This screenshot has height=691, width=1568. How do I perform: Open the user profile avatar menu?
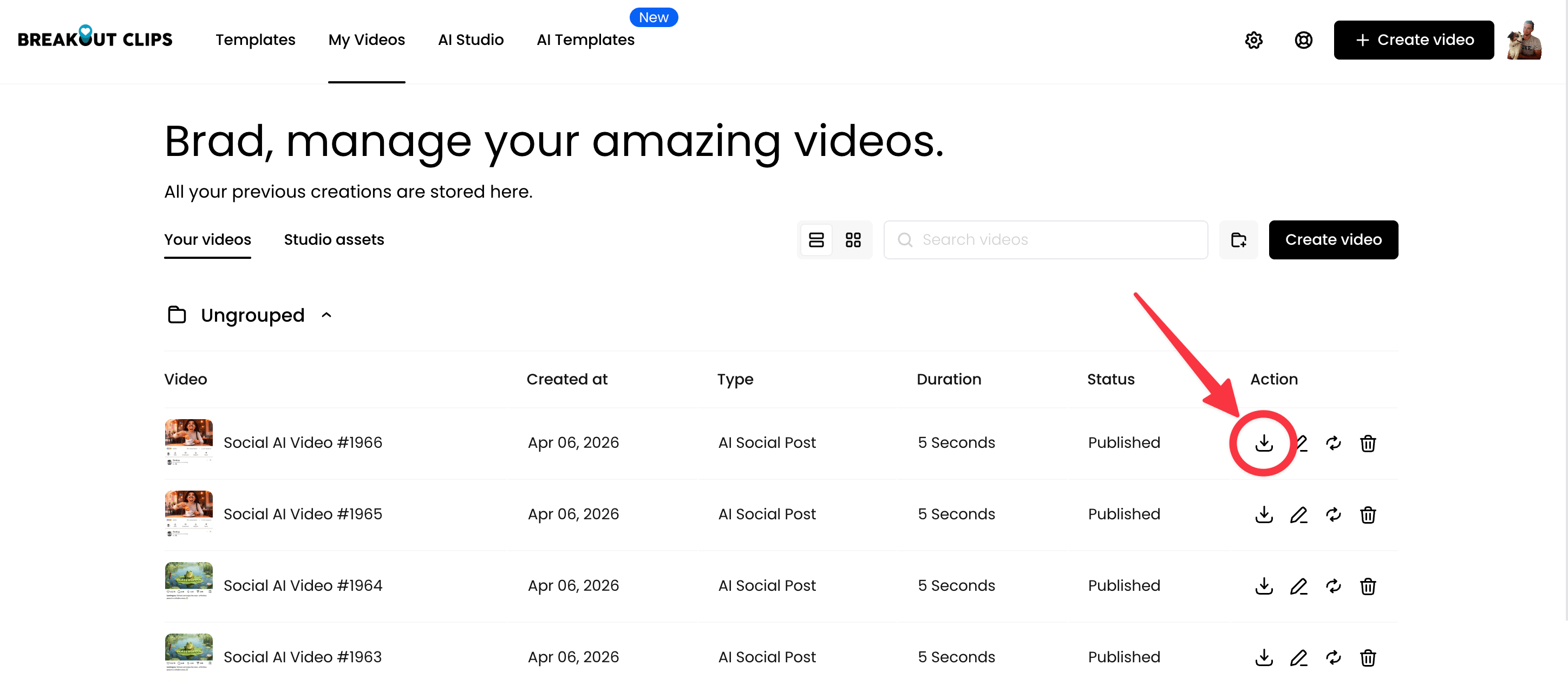point(1525,40)
